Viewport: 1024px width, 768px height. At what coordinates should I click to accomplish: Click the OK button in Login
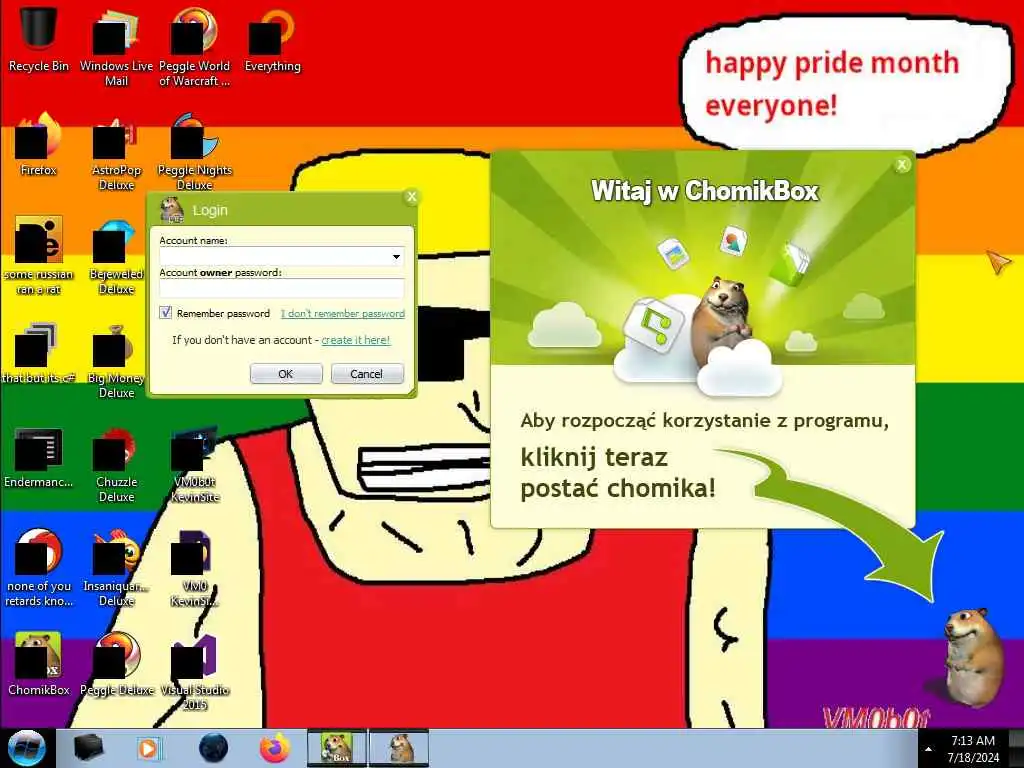click(286, 374)
